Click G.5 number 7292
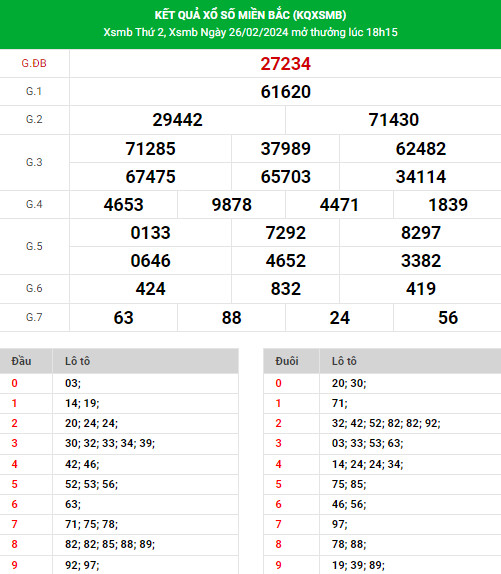 point(285,233)
